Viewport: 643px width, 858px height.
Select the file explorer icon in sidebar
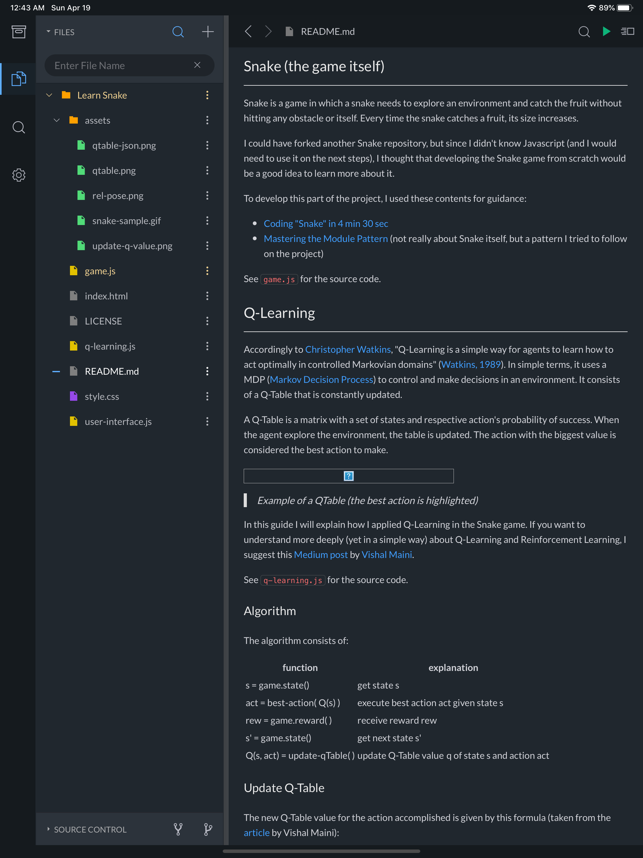pos(19,79)
